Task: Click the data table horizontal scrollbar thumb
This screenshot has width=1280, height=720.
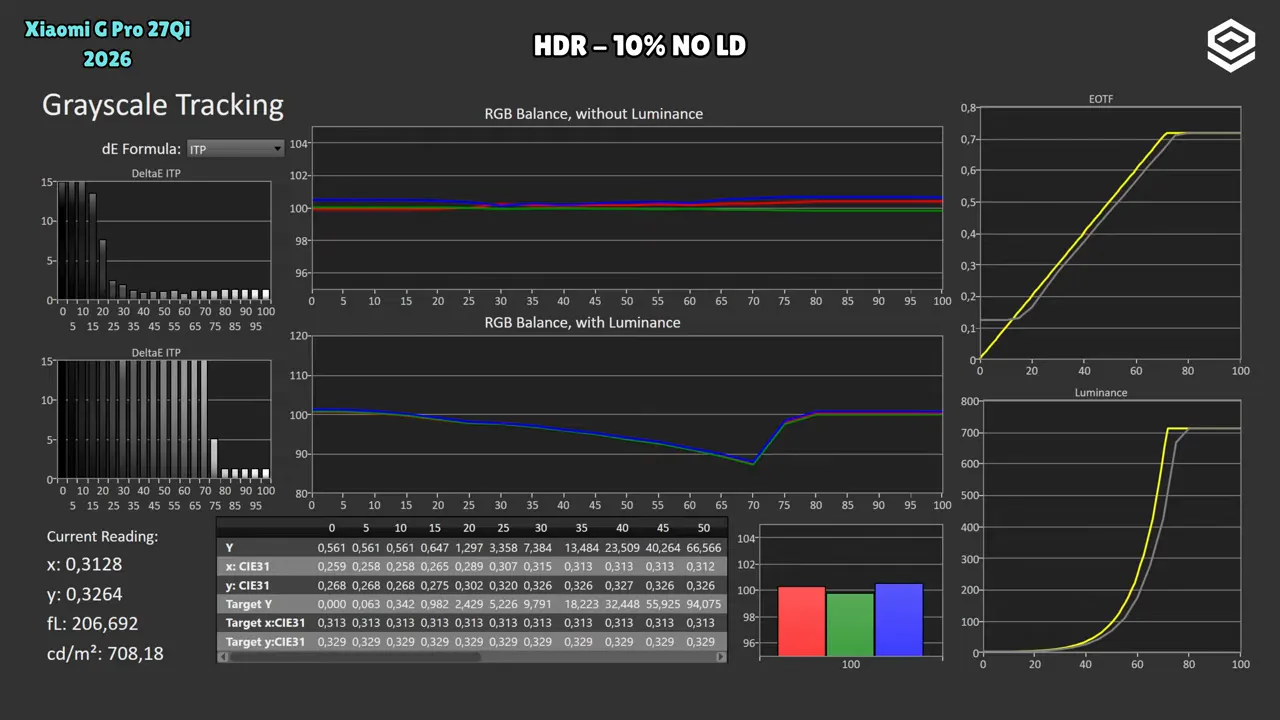Action: (355, 657)
